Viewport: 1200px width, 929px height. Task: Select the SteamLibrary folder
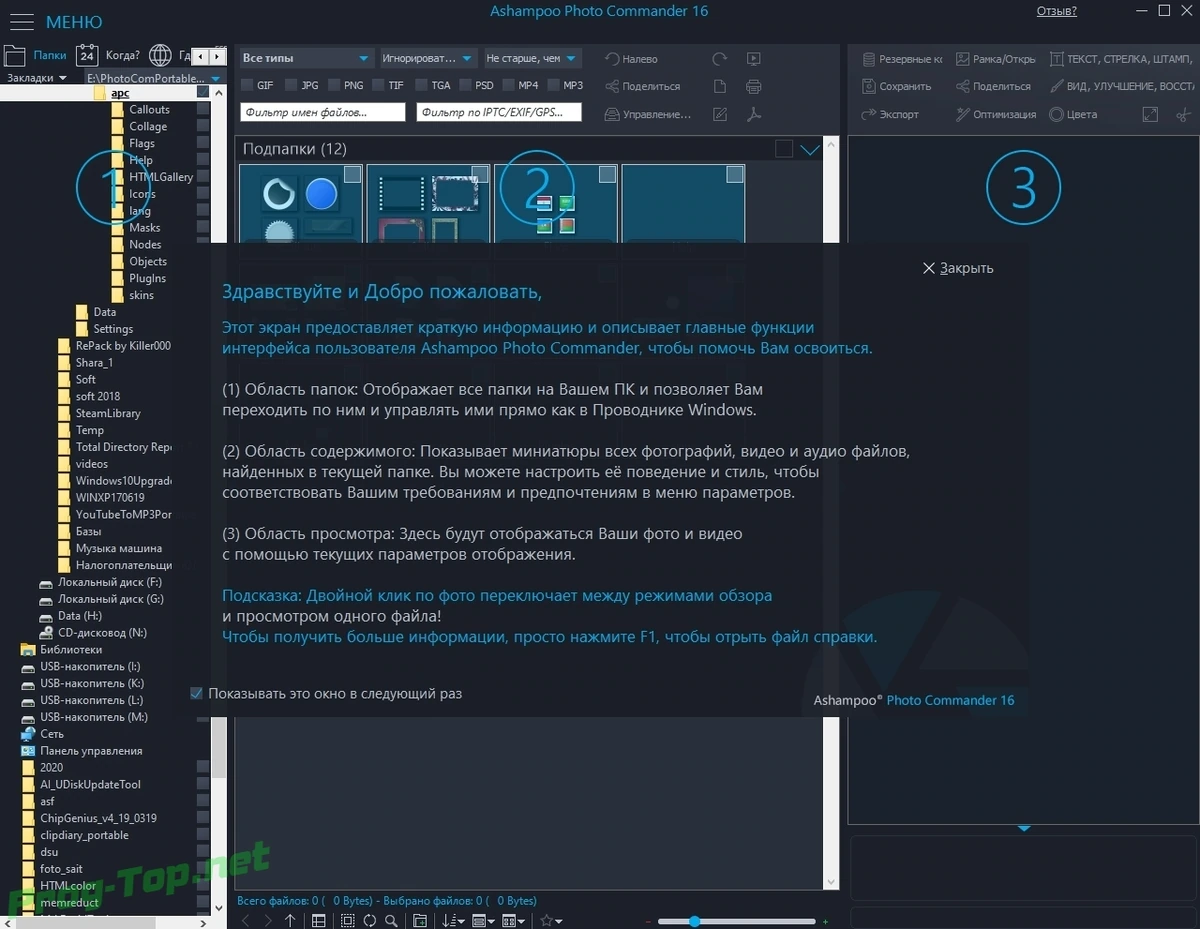[108, 413]
